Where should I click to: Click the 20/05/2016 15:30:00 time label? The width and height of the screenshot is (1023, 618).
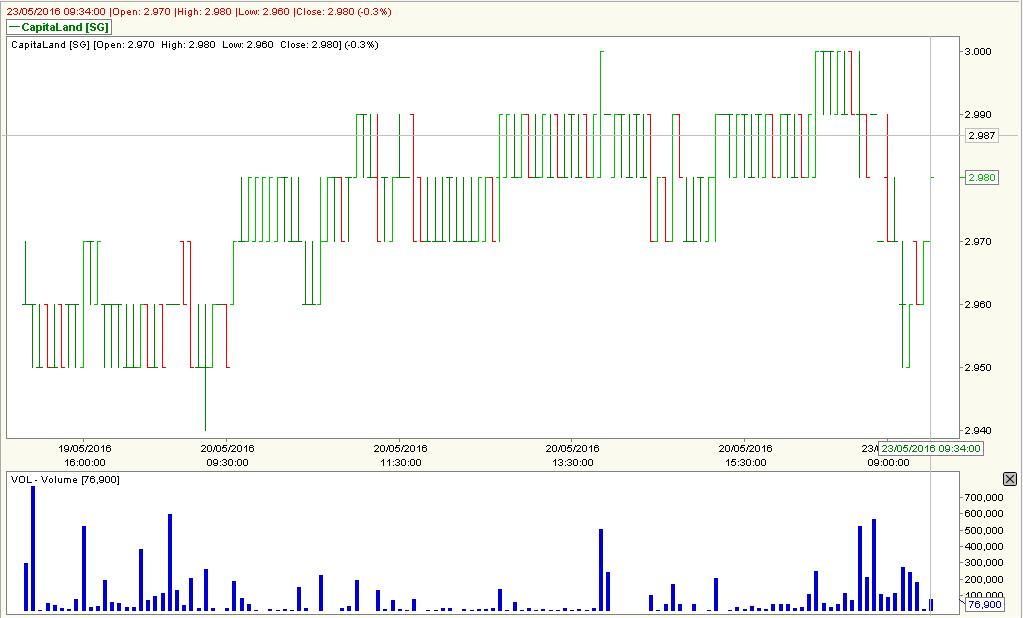[746, 456]
